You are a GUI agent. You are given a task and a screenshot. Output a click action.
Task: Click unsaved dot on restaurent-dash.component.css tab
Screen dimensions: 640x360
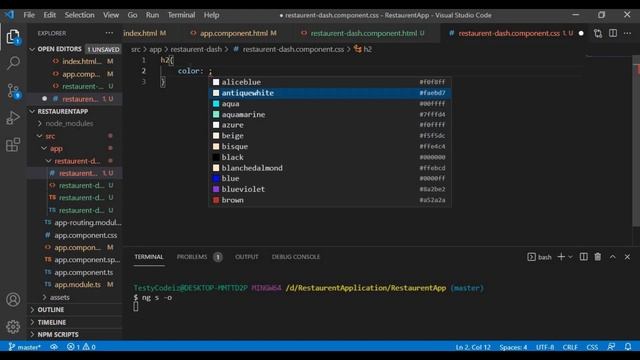581,33
